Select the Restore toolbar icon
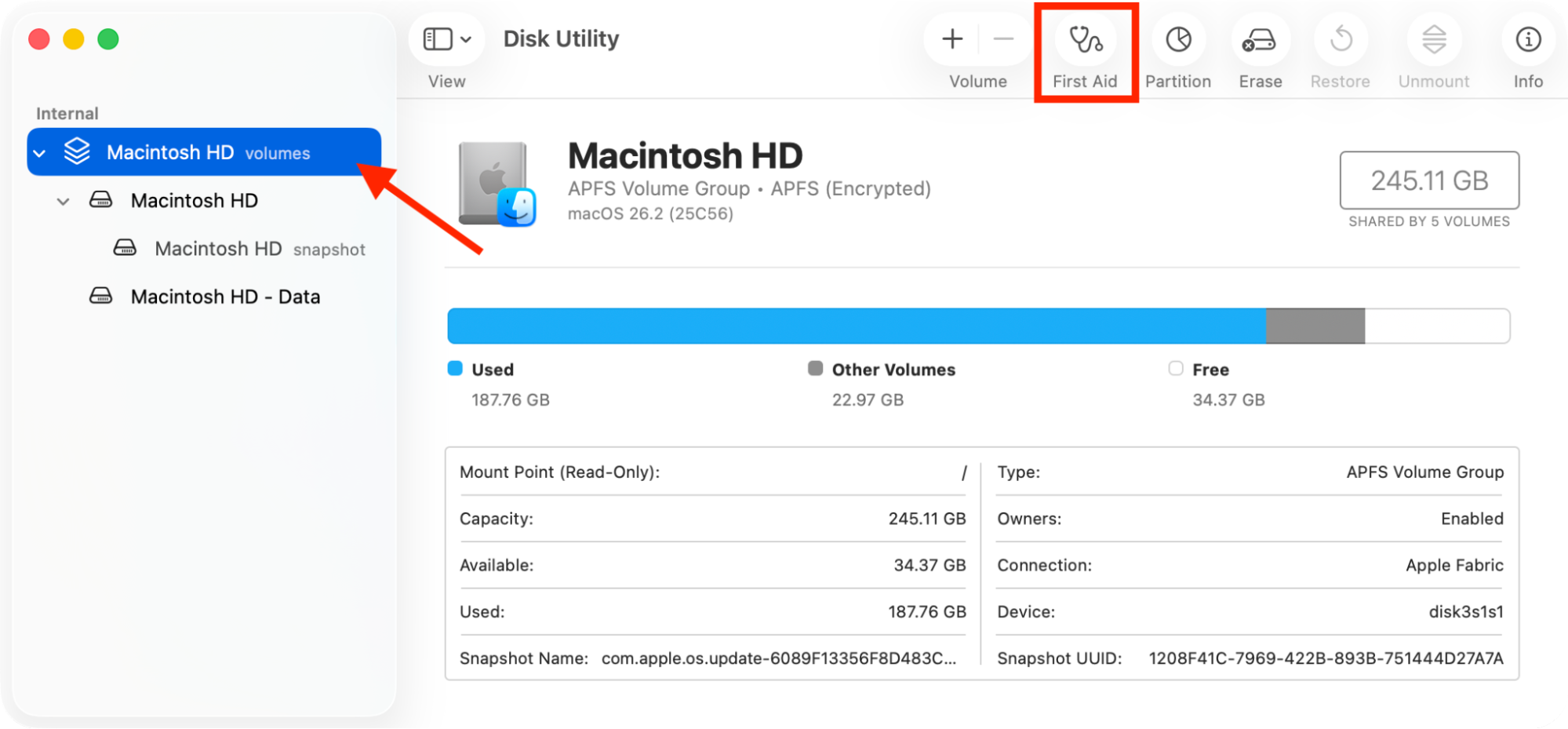The height and width of the screenshot is (729, 1568). (1340, 39)
